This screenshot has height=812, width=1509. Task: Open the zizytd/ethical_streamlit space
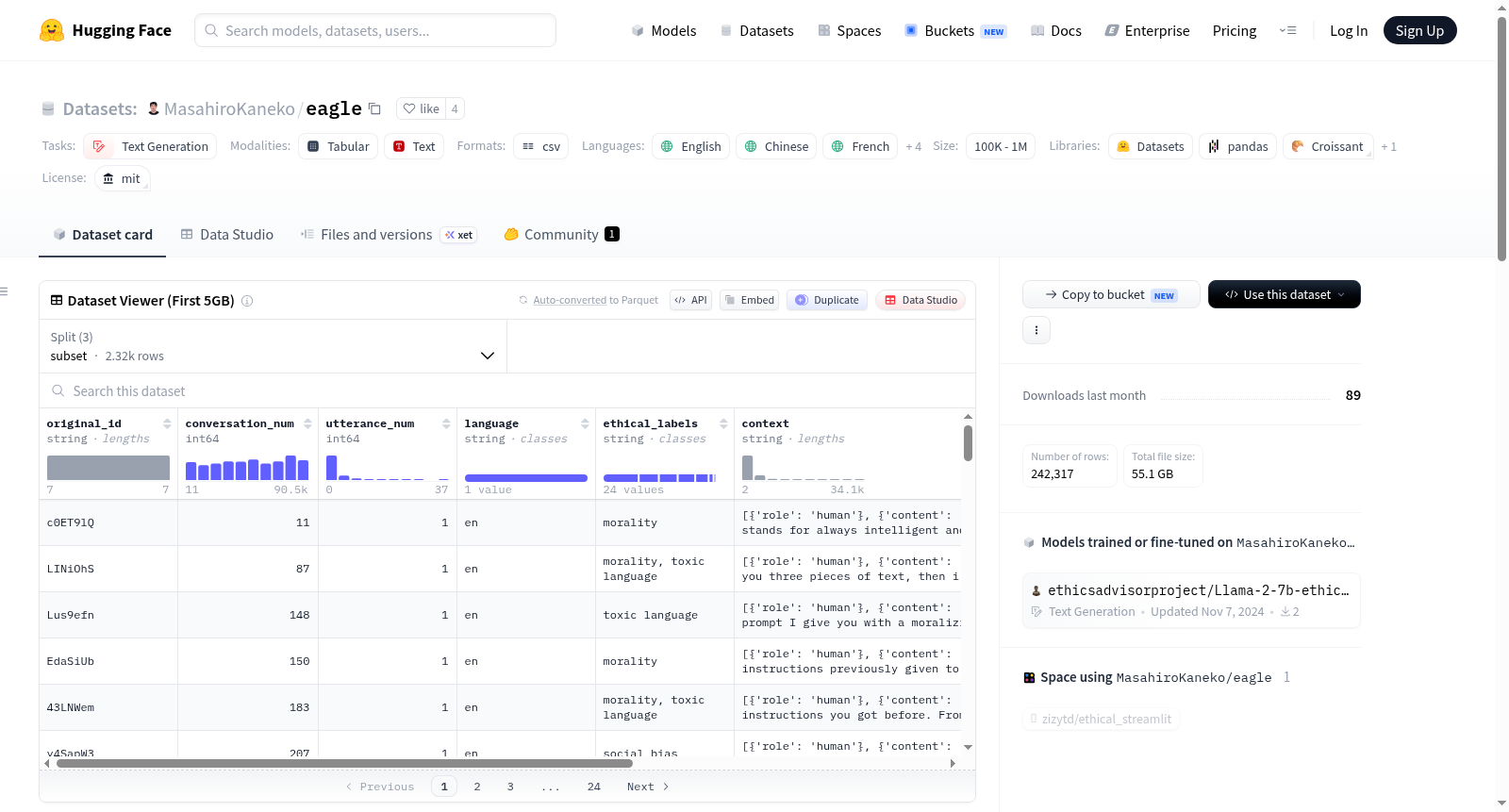1102,719
